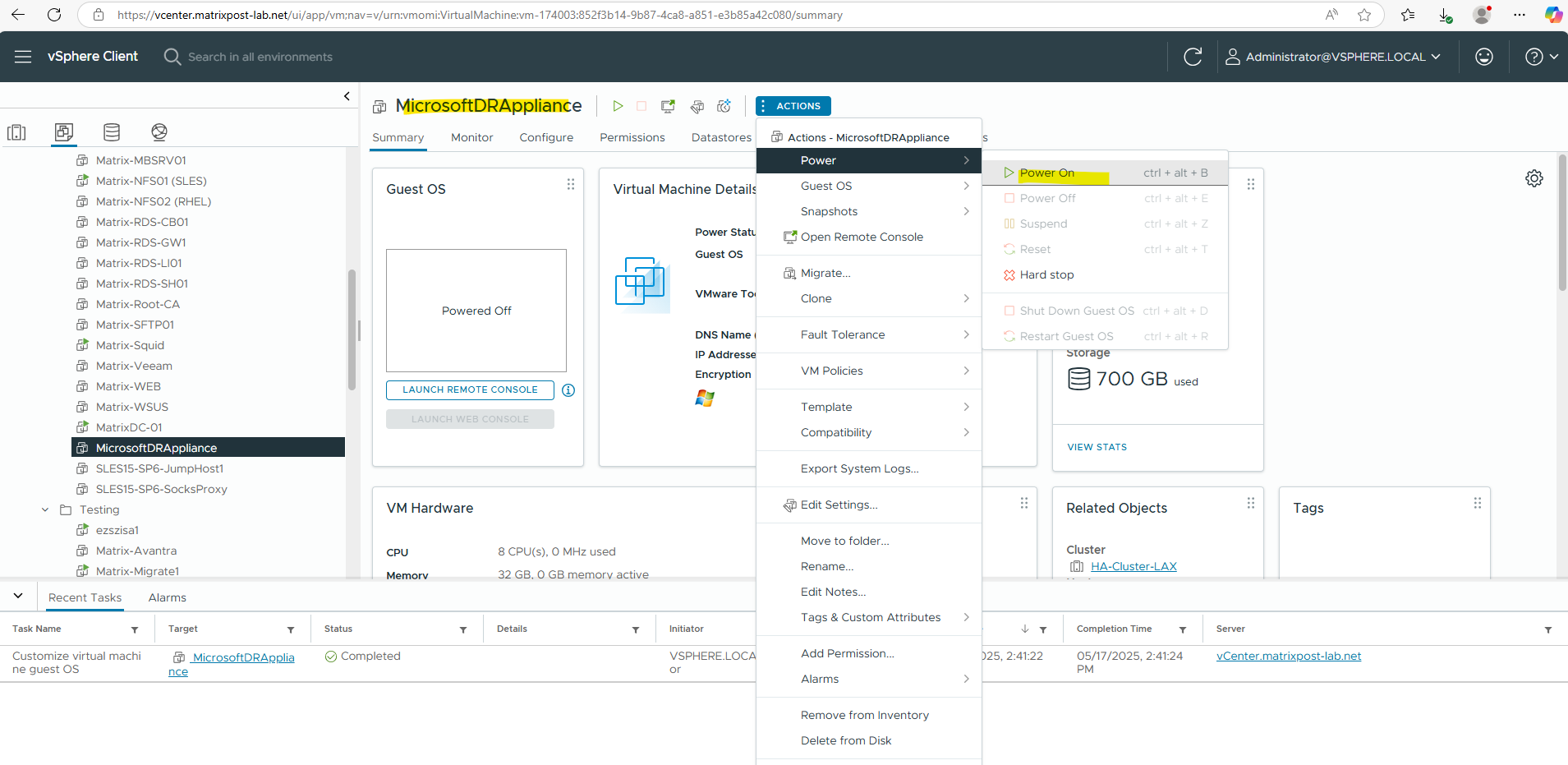The width and height of the screenshot is (1568, 765).
Task: Expand the Template submenu
Action: [x=869, y=407]
